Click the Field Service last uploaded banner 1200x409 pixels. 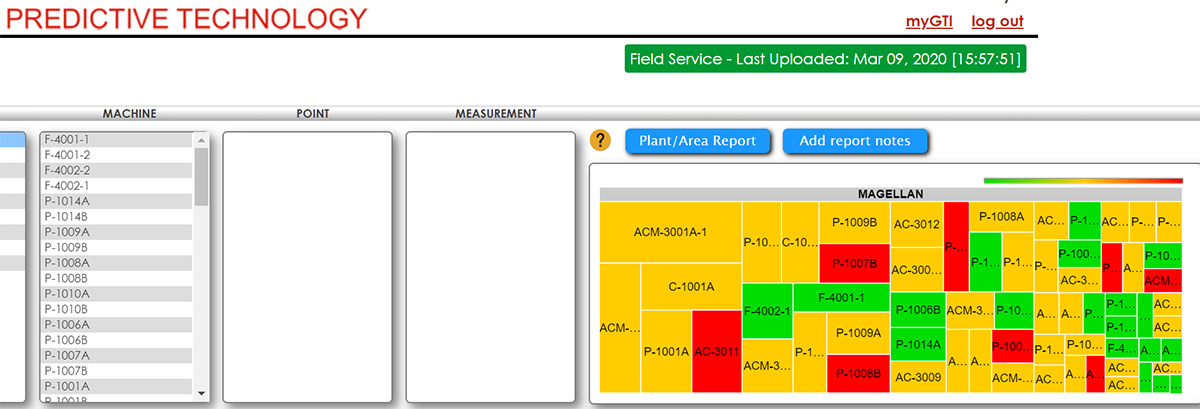[825, 59]
